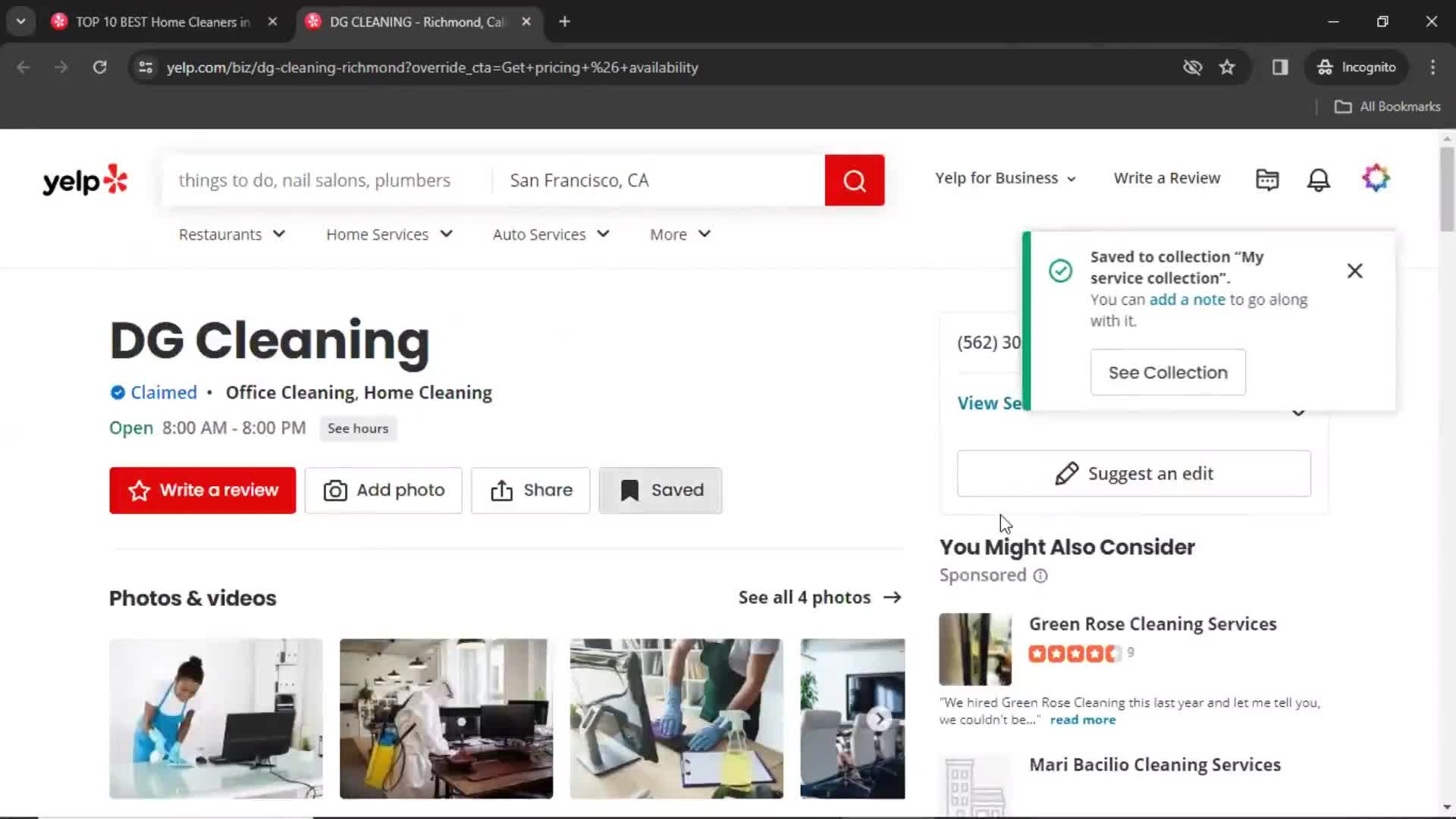1456x819 pixels.
Task: Click the green checkmark in the saved notification
Action: (x=1060, y=271)
